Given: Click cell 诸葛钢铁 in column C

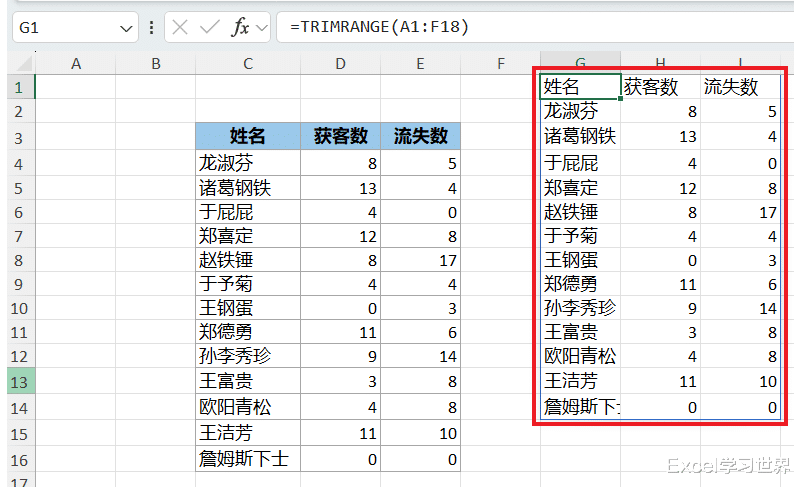Looking at the screenshot, I should pyautogui.click(x=248, y=188).
